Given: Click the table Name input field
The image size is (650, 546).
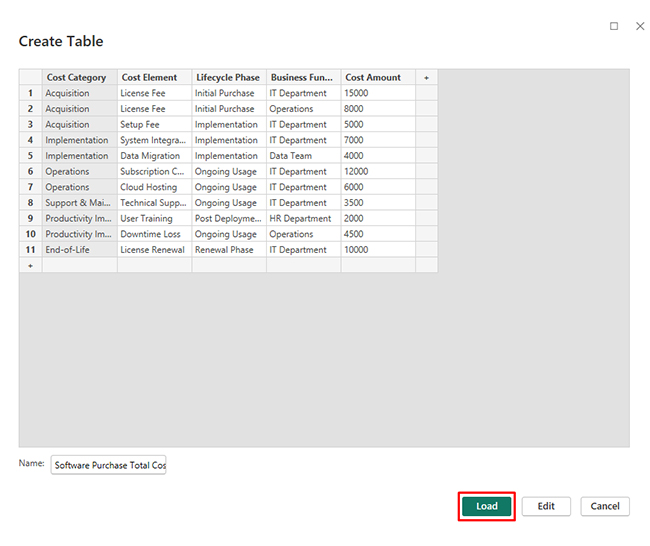Looking at the screenshot, I should (x=109, y=466).
